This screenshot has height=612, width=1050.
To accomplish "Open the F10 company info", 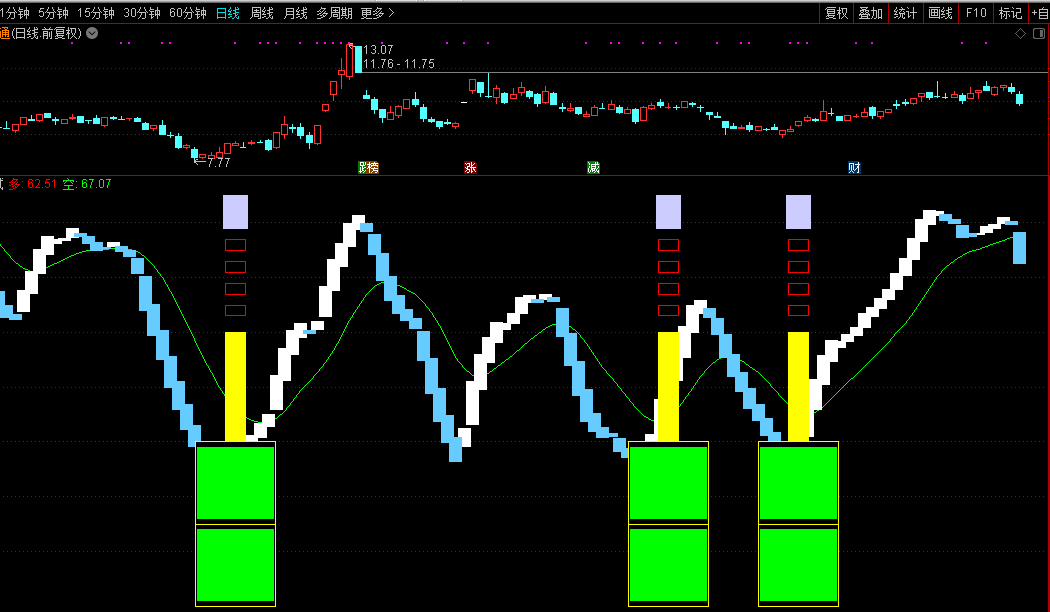I will coord(976,13).
